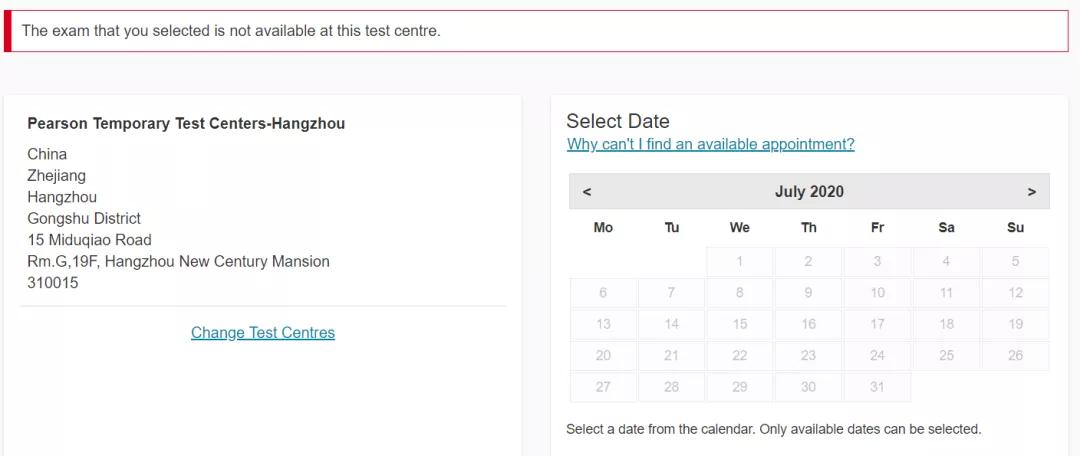Click the July 2020 month header
This screenshot has height=456, width=1080.
(809, 192)
